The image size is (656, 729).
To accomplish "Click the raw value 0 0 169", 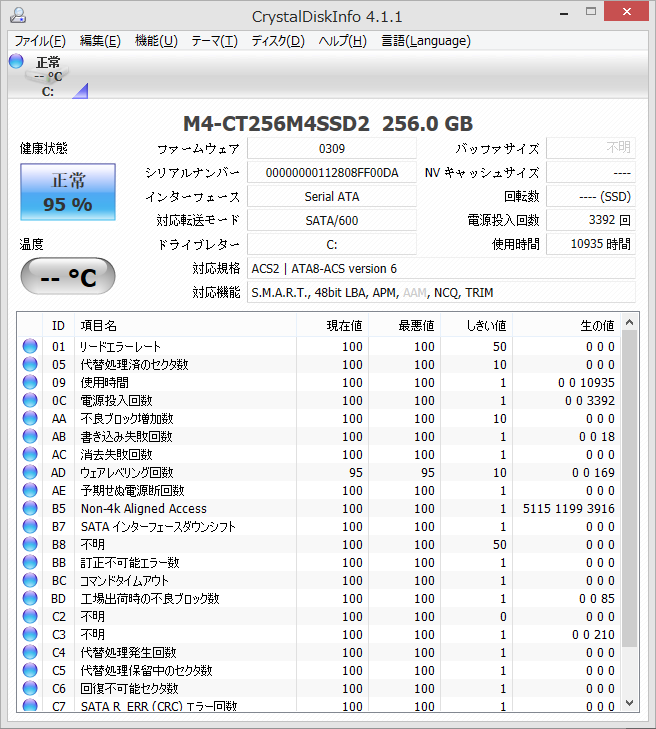I will pyautogui.click(x=593, y=473).
